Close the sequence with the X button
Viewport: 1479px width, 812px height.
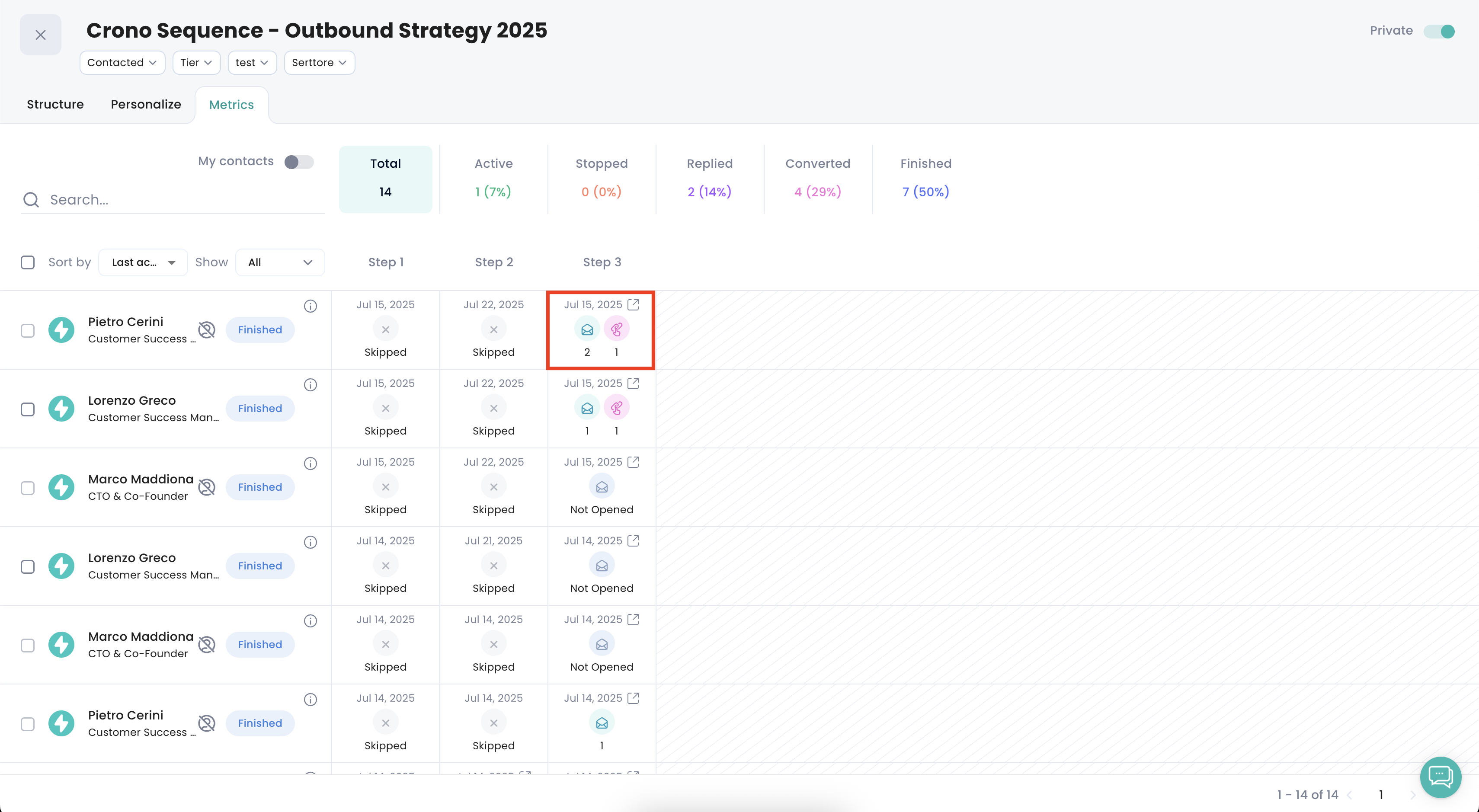(40, 35)
